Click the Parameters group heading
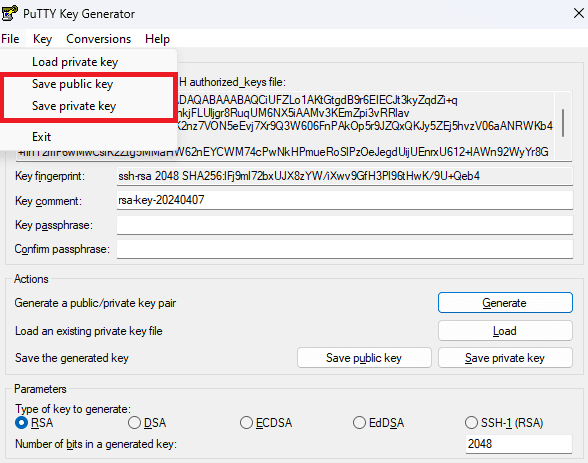The height and width of the screenshot is (463, 588). pos(40,389)
